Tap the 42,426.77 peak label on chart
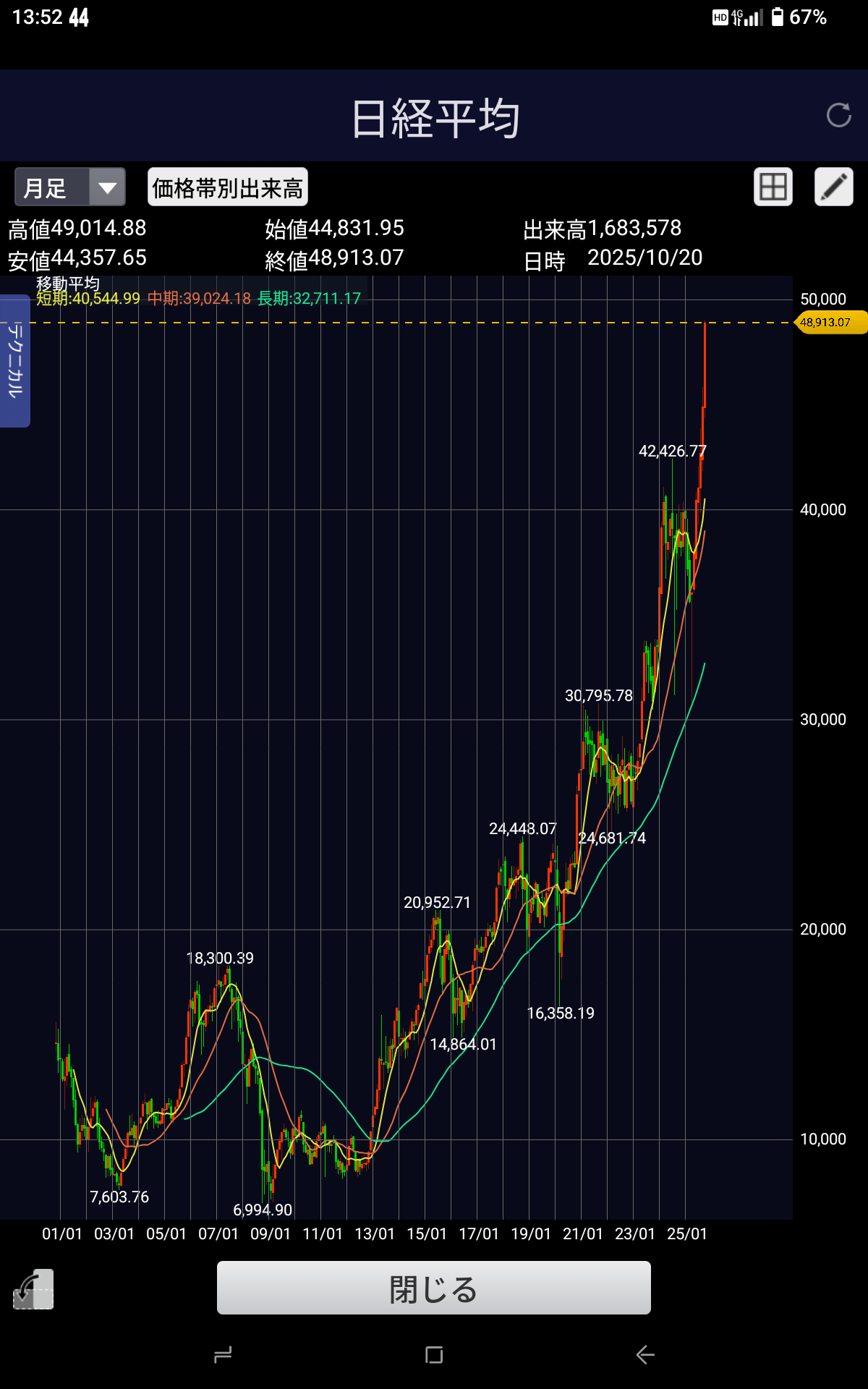868x1389 pixels. pos(672,451)
